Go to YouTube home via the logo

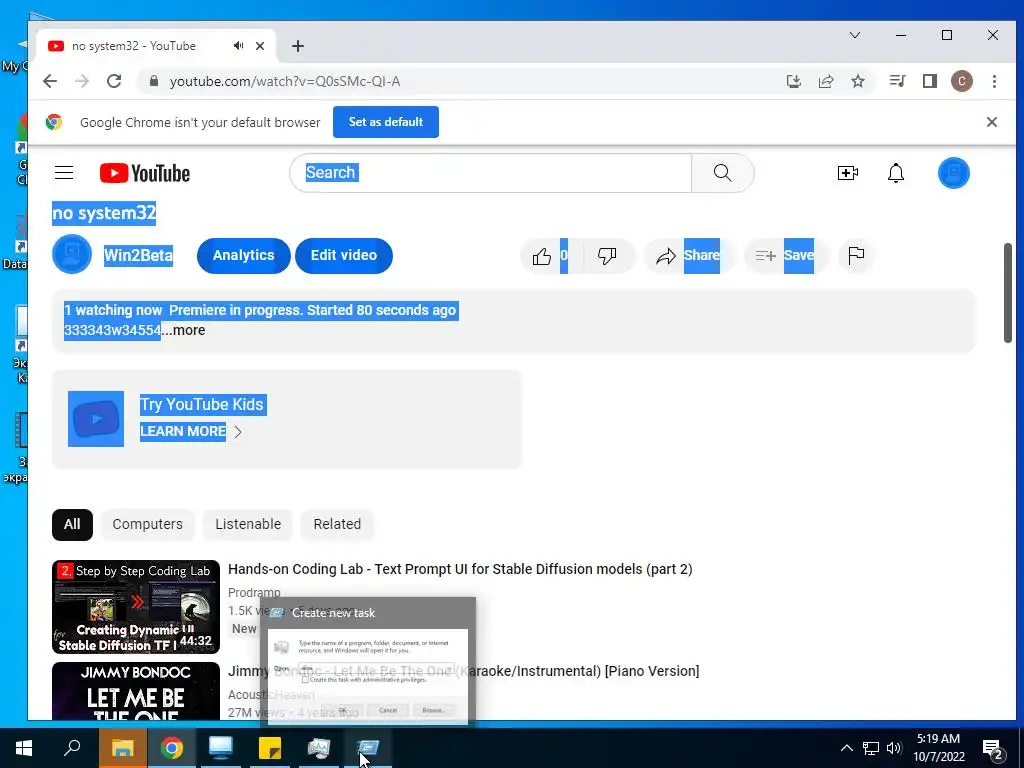144,173
